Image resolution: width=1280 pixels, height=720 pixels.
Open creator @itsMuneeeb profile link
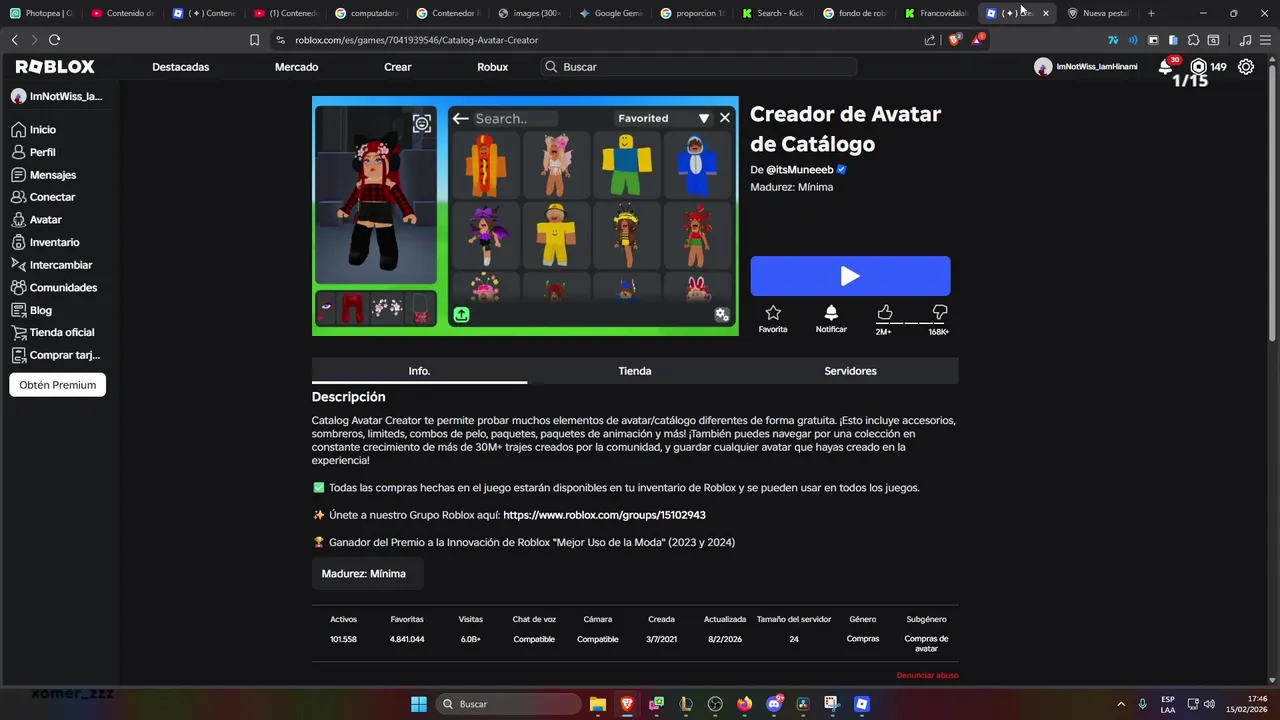[800, 170]
